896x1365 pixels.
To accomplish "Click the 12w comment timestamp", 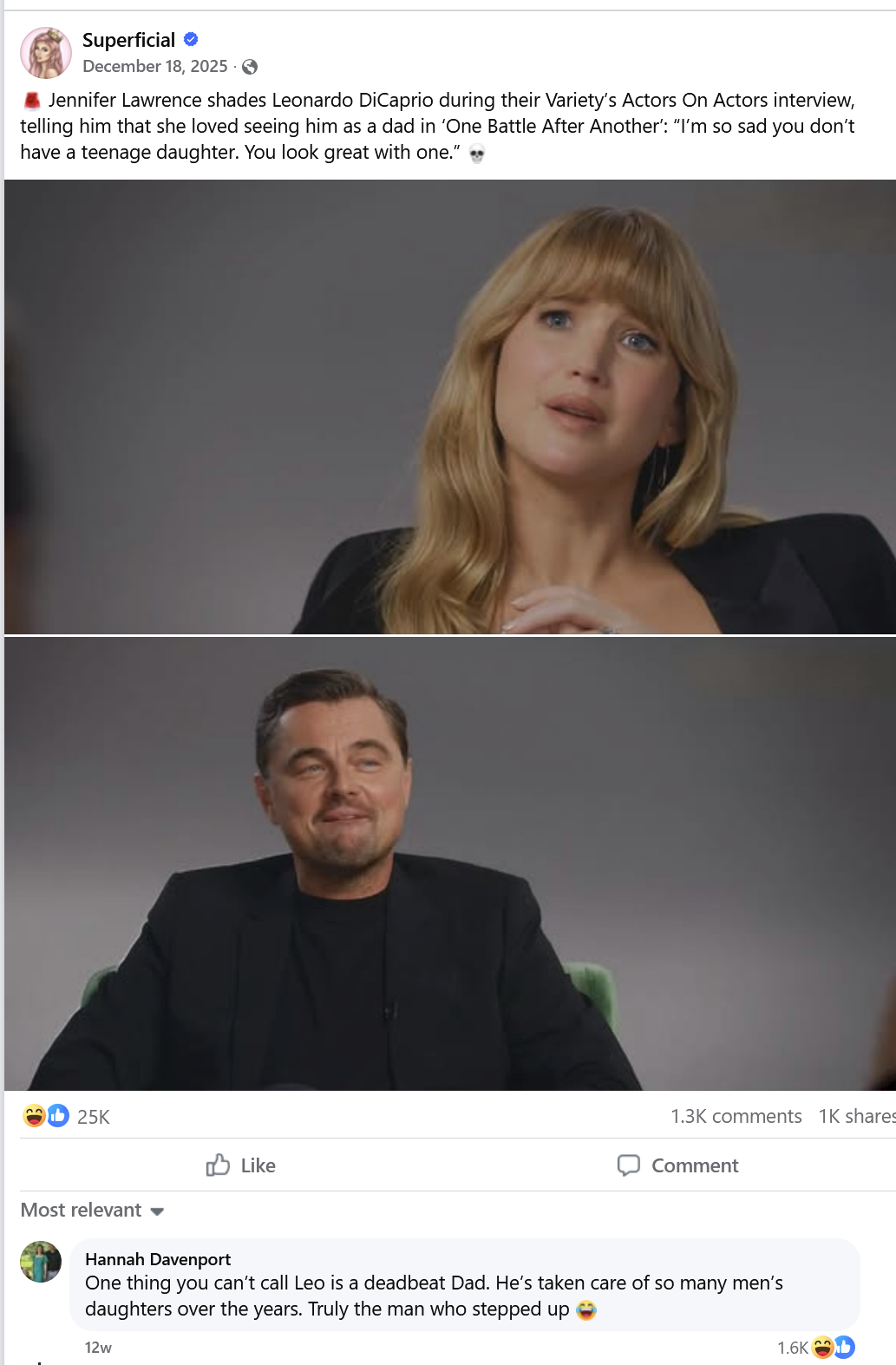I will [98, 1348].
